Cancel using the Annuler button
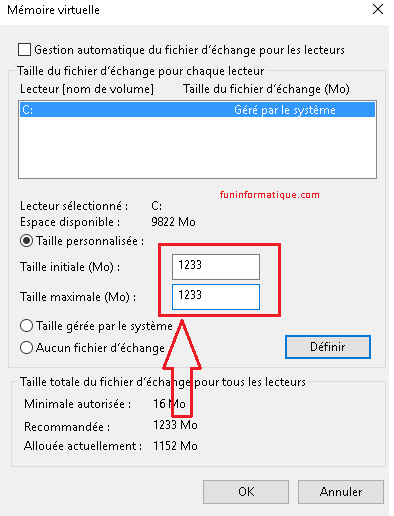The width and height of the screenshot is (394, 516). coord(341,492)
